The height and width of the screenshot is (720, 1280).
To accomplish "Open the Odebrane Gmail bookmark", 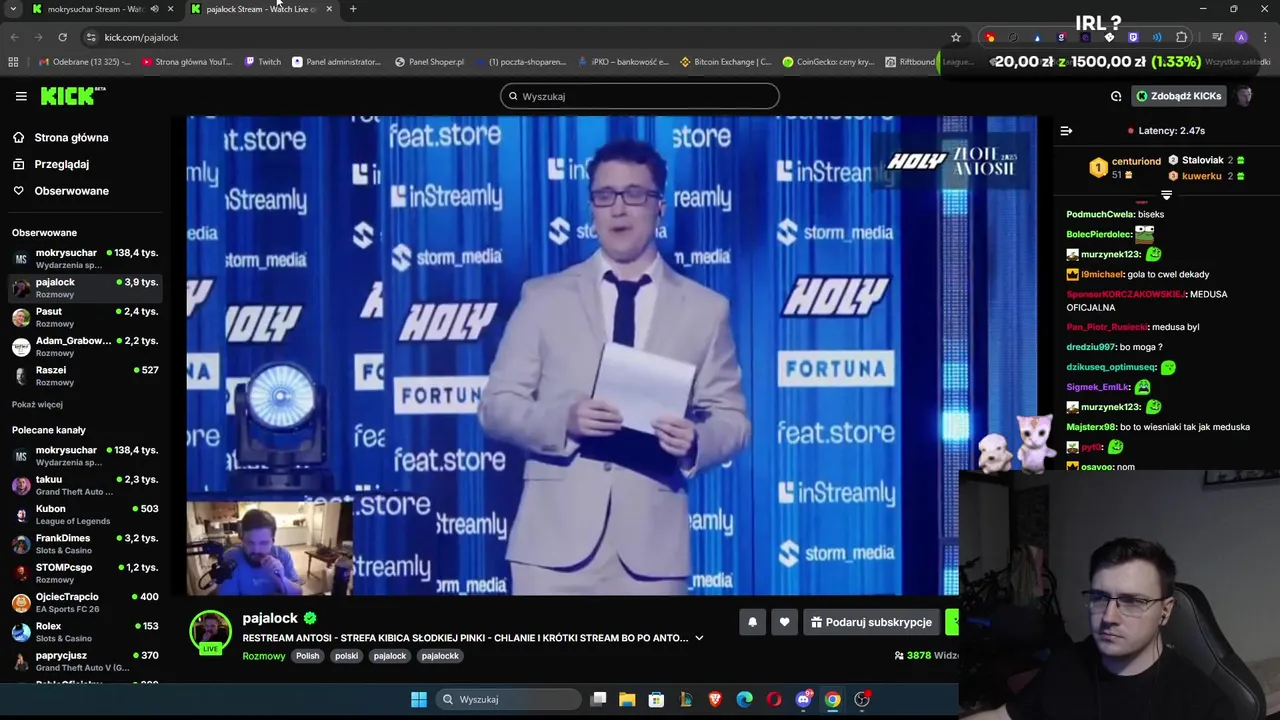I will click(x=85, y=62).
